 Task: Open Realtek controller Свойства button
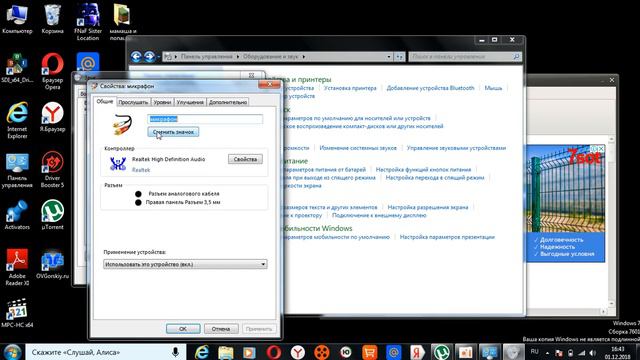(245, 159)
